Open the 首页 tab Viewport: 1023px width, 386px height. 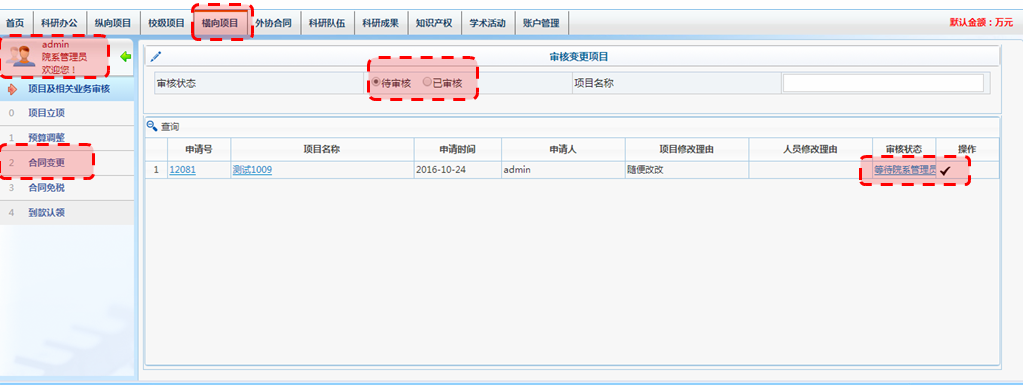15,23
